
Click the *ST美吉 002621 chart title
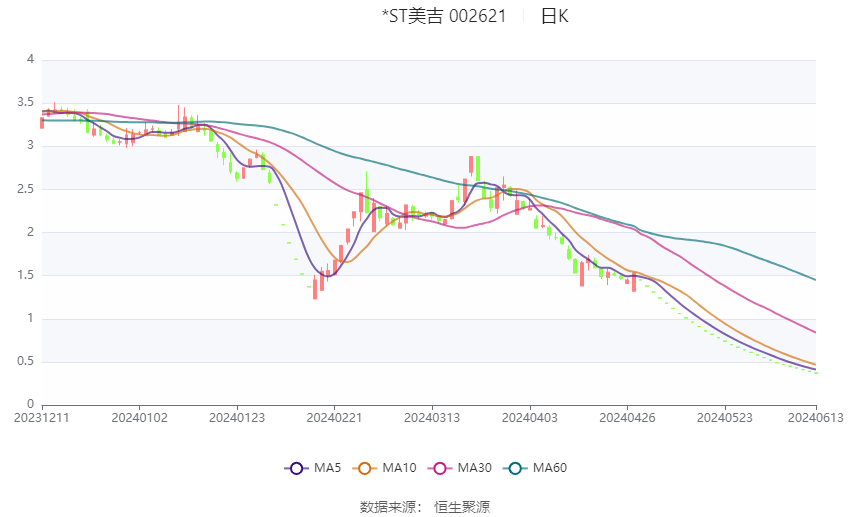[x=444, y=16]
